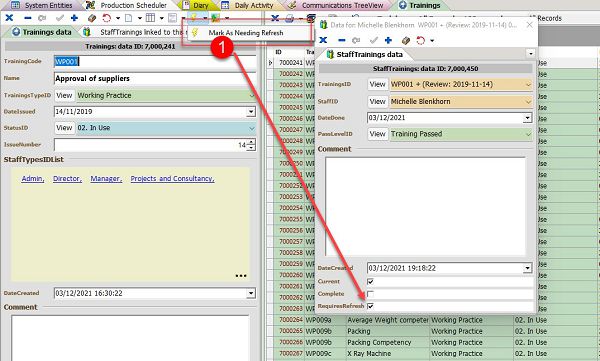Screen dimensions: 600x361
Task: Click the blue minus delete icon in Trainings toolbar
Action: point(28,18)
